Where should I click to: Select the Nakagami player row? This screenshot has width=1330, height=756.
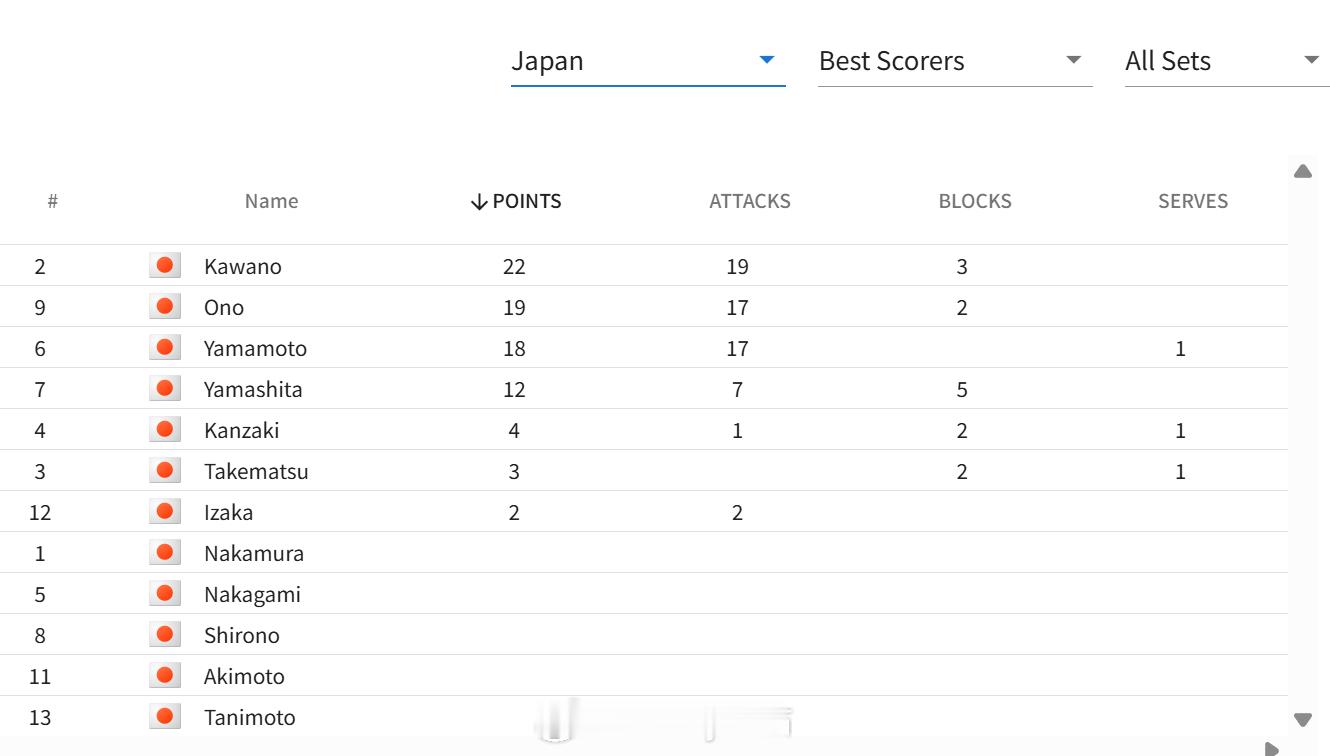pyautogui.click(x=644, y=594)
